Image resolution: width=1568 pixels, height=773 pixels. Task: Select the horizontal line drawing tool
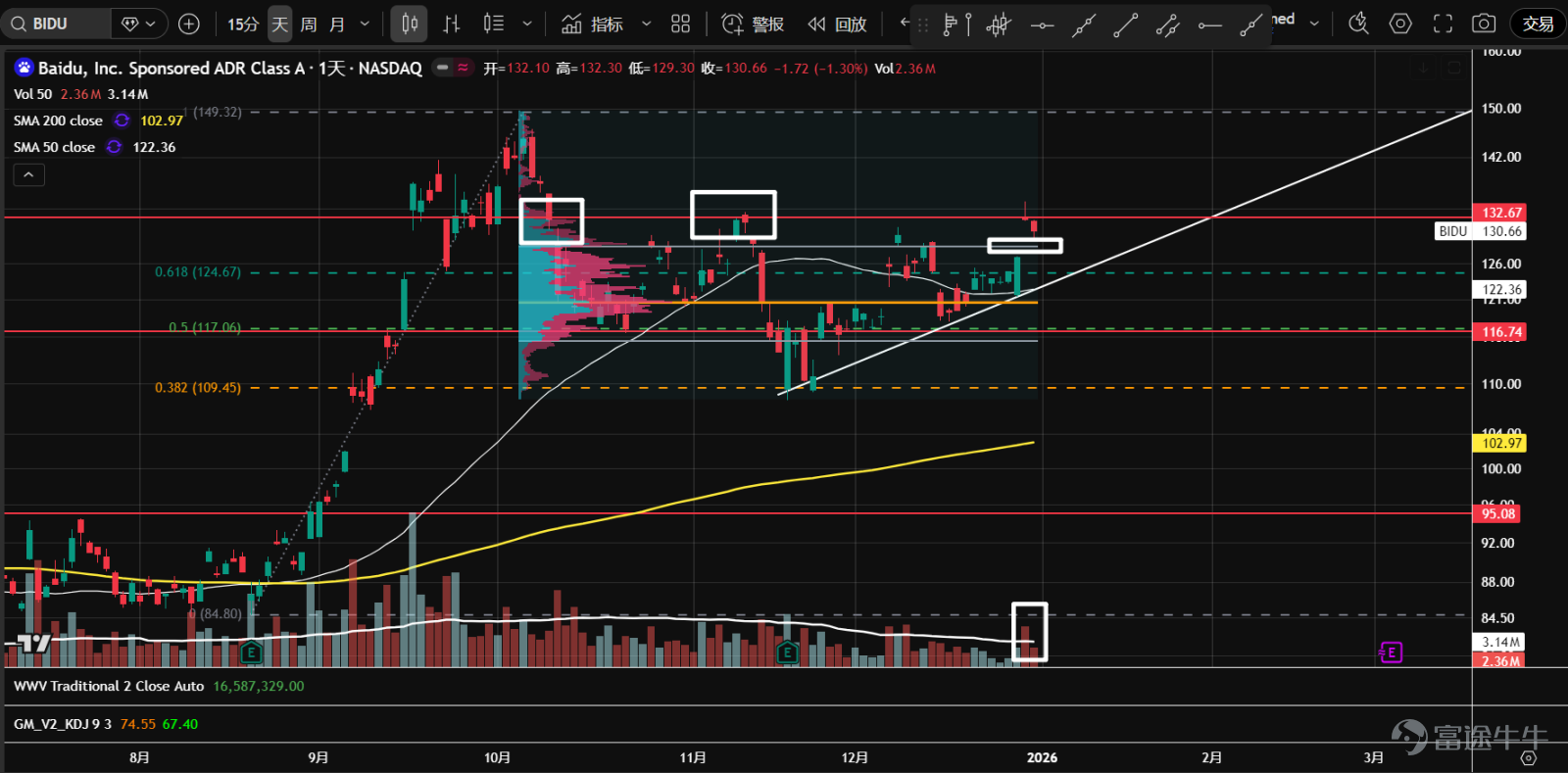pos(1042,25)
